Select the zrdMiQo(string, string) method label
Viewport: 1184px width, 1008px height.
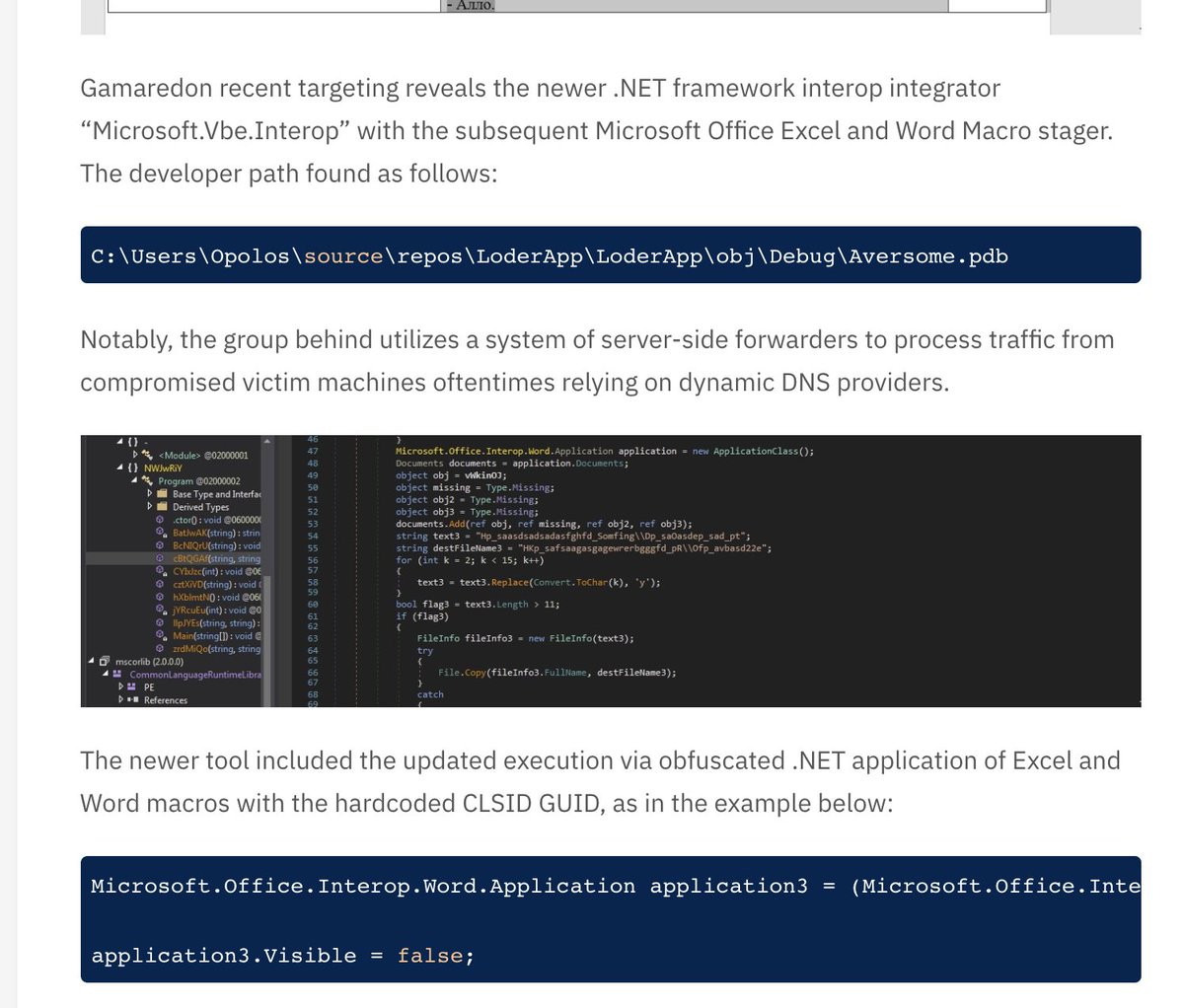(216, 648)
